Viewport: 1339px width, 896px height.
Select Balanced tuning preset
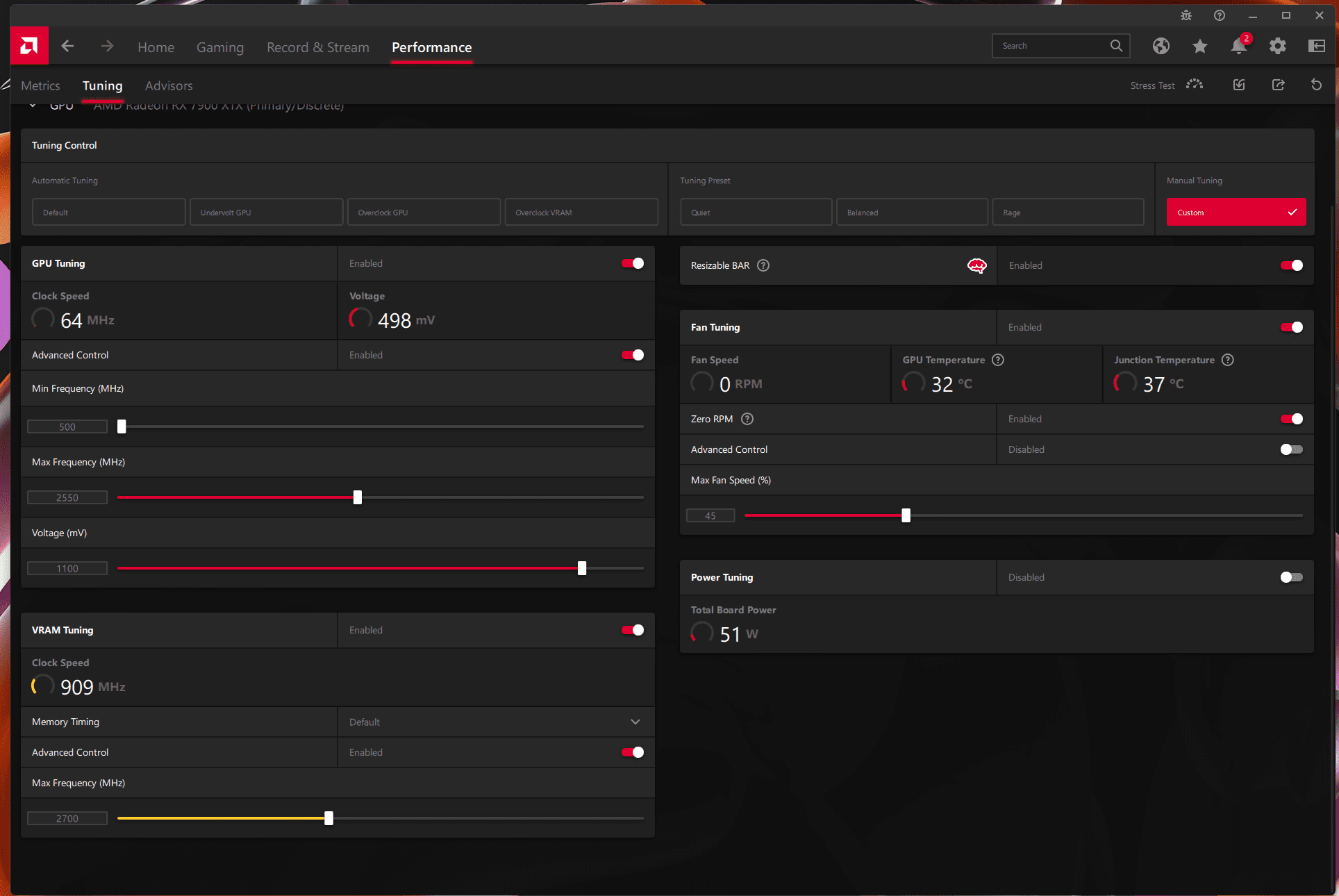[913, 212]
